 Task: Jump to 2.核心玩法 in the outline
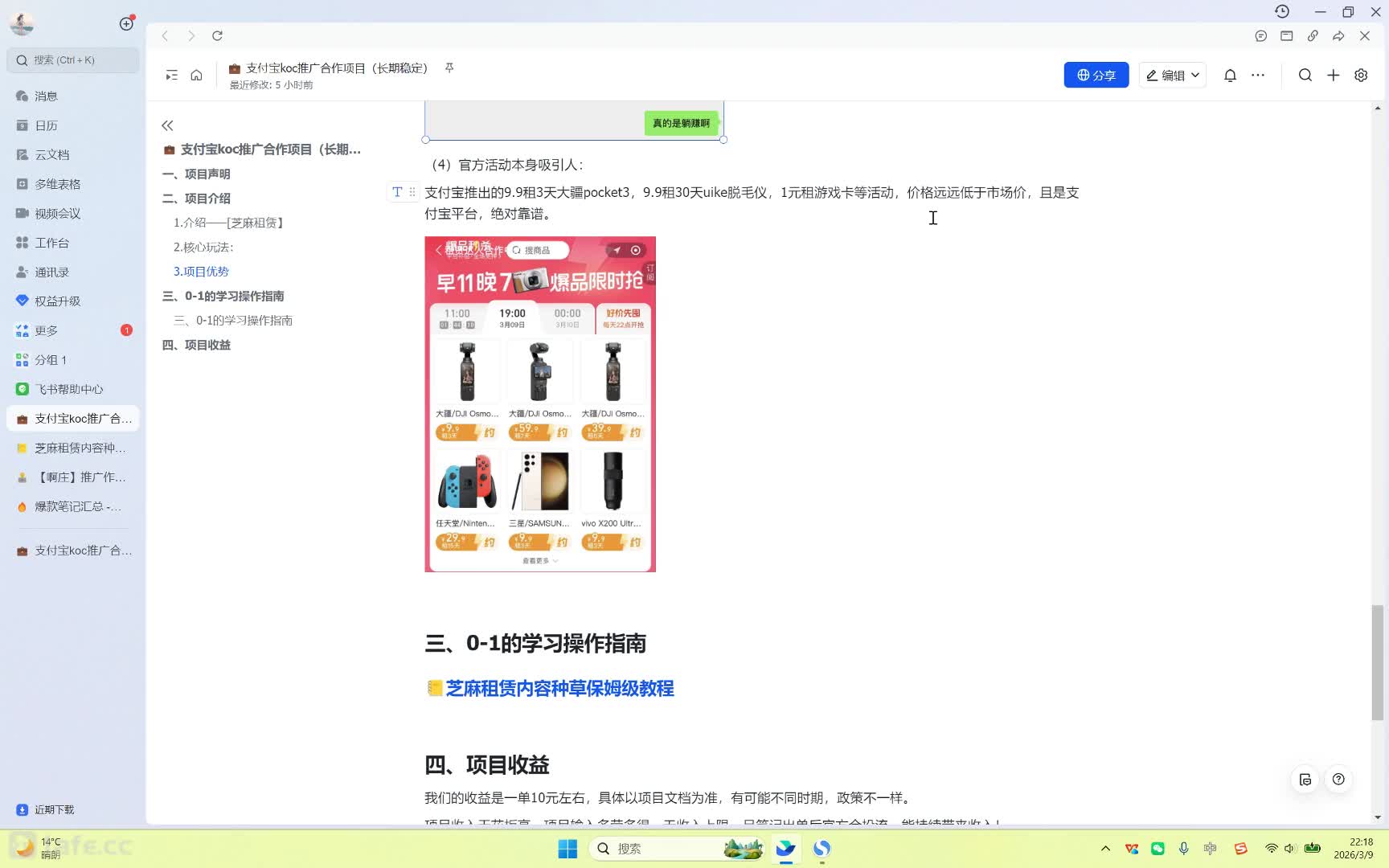pyautogui.click(x=203, y=247)
